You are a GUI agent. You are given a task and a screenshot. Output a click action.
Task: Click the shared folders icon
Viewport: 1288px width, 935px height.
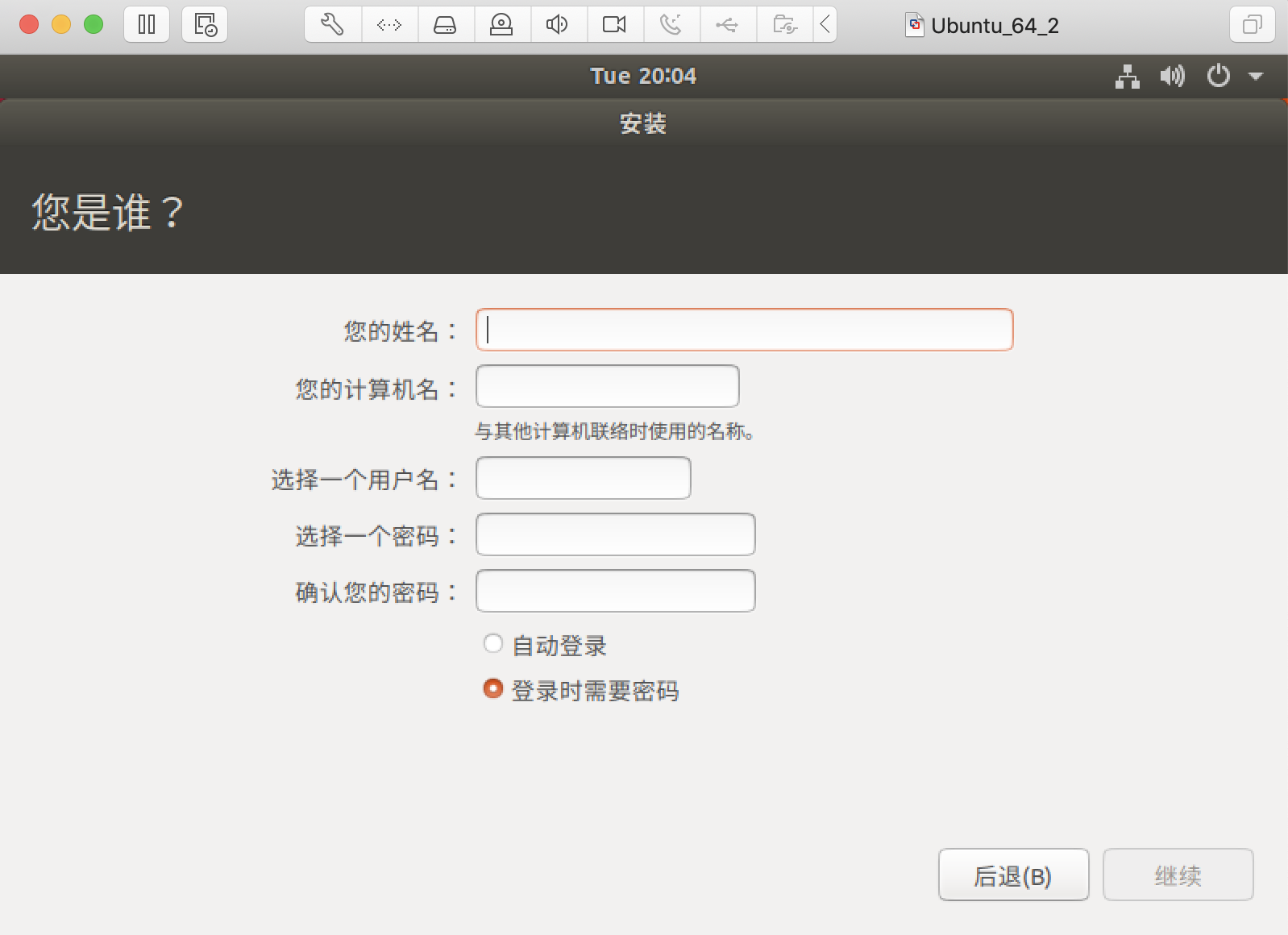pyautogui.click(x=784, y=24)
